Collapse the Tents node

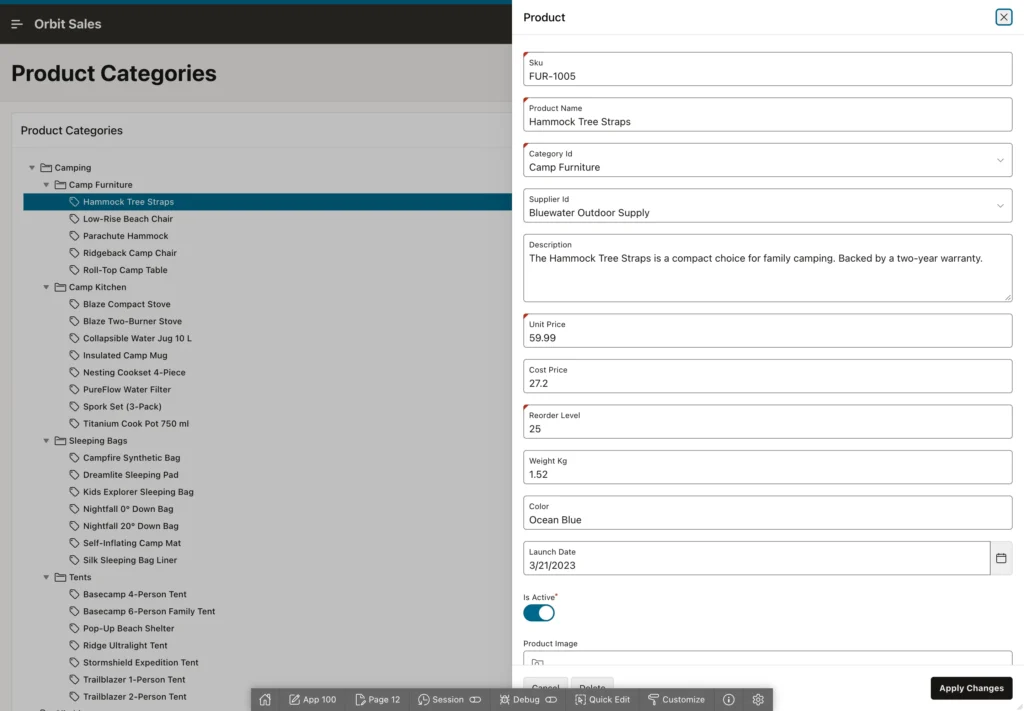coord(46,577)
